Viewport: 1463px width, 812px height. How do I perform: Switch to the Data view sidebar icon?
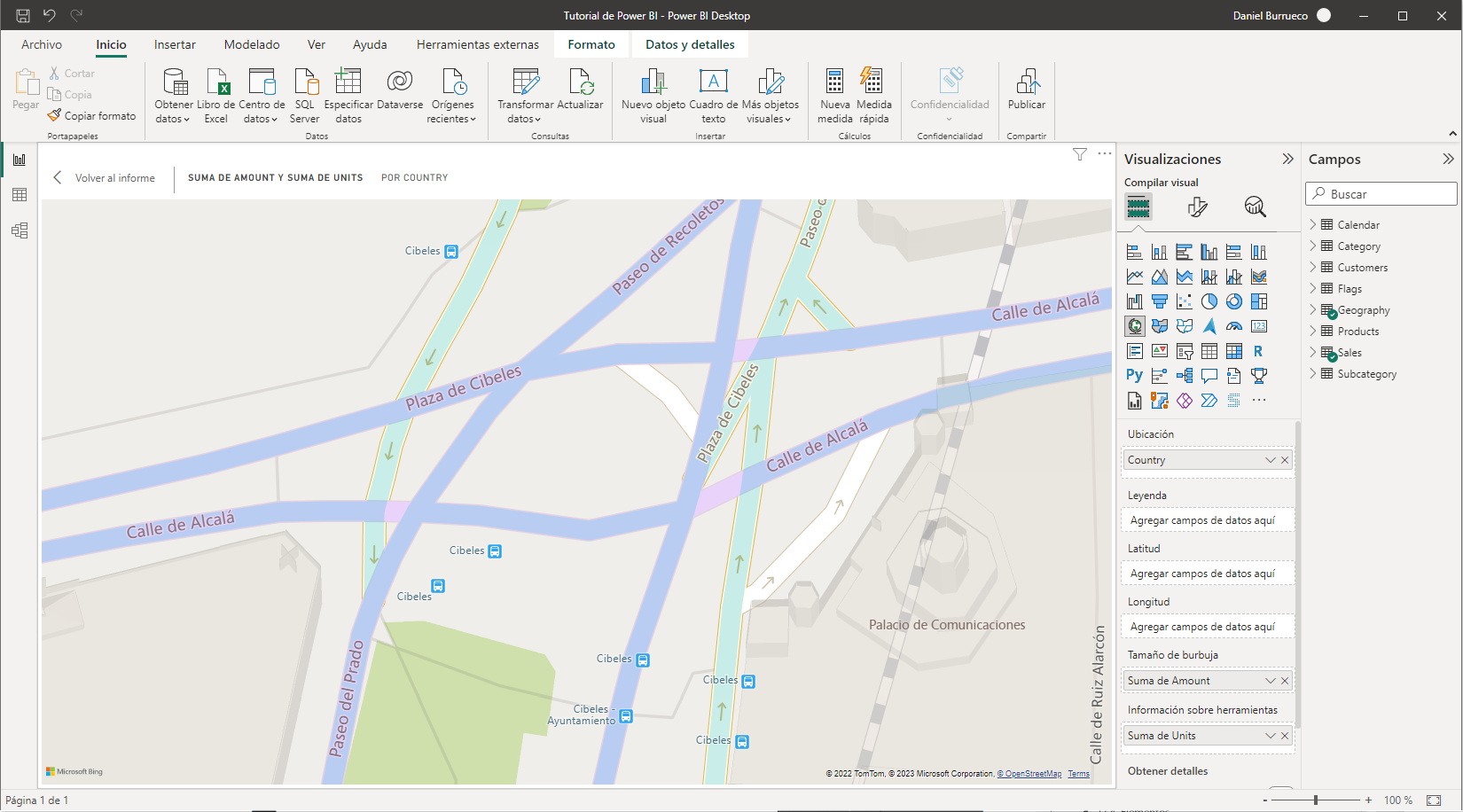point(20,195)
